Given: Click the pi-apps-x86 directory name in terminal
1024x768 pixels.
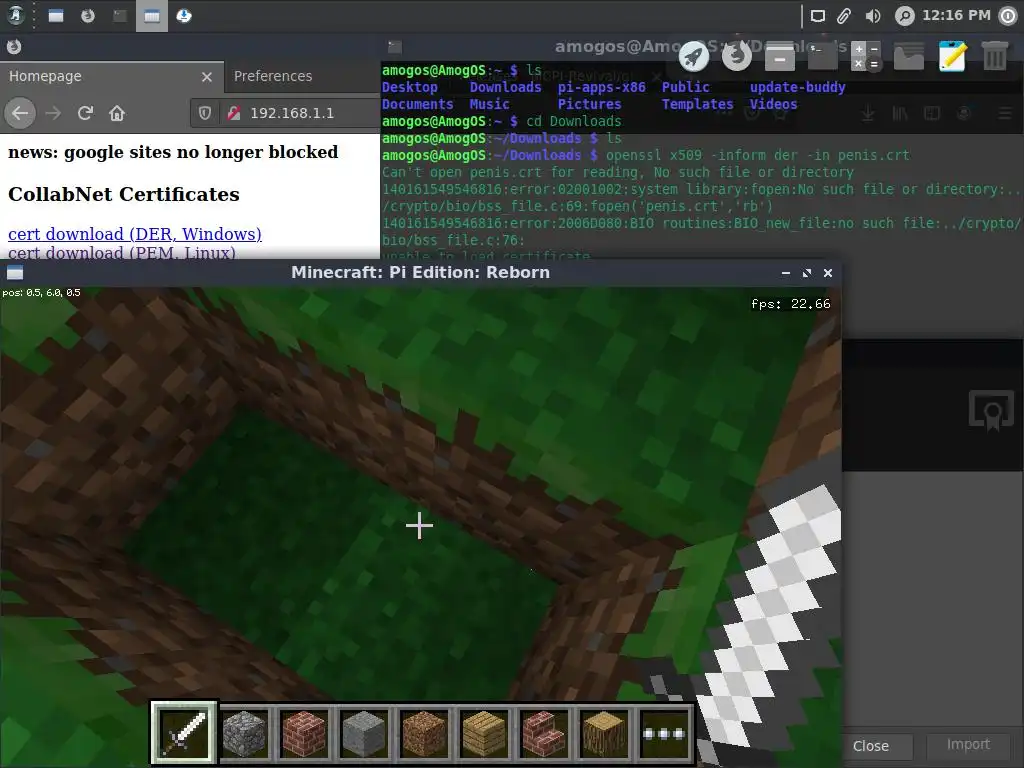Looking at the screenshot, I should click(601, 88).
